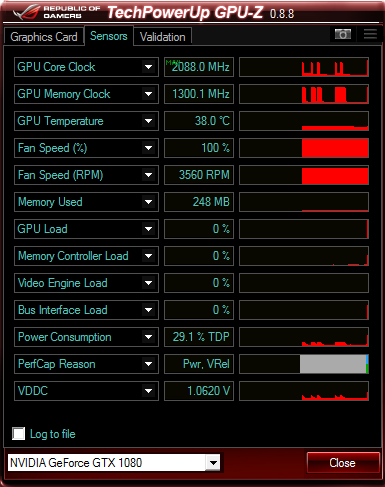Select the Sensors tab
The image size is (385, 487).
coord(109,36)
